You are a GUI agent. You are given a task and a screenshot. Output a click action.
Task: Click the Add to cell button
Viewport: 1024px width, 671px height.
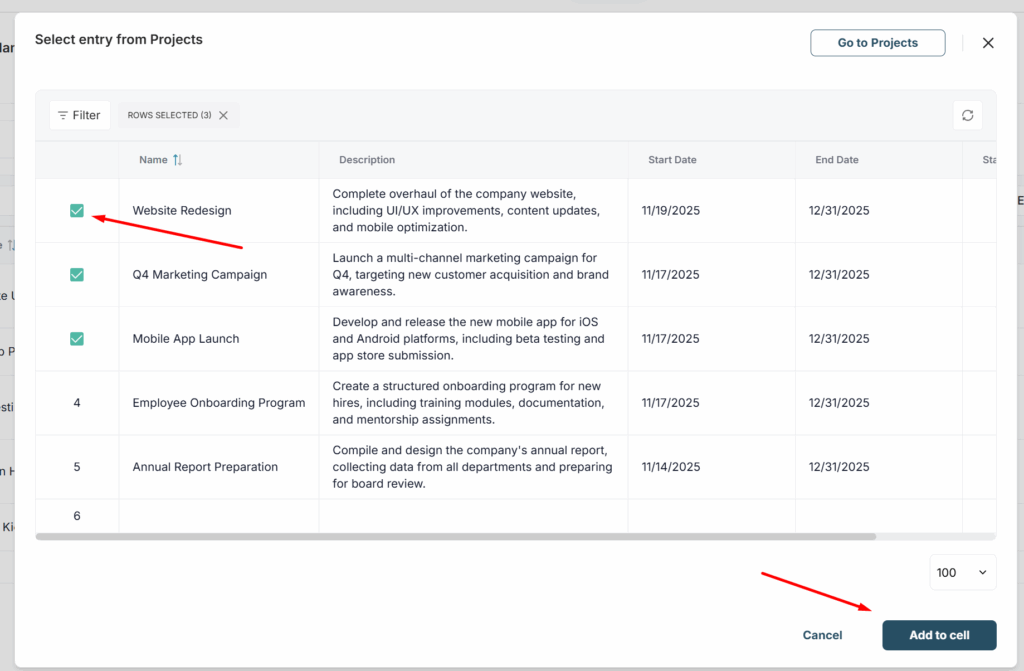[x=939, y=635]
